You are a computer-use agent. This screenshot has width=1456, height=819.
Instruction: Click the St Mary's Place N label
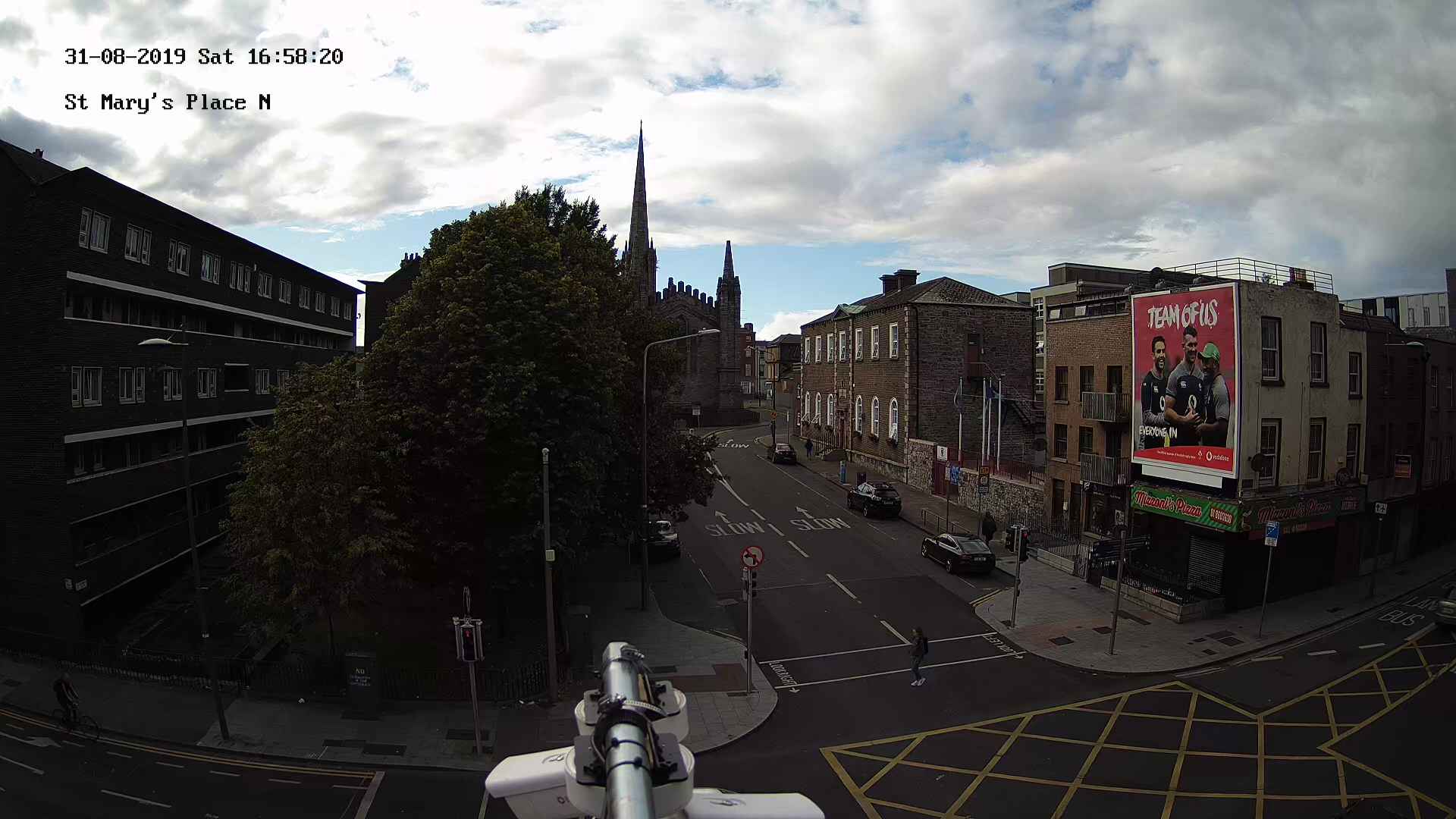click(168, 102)
